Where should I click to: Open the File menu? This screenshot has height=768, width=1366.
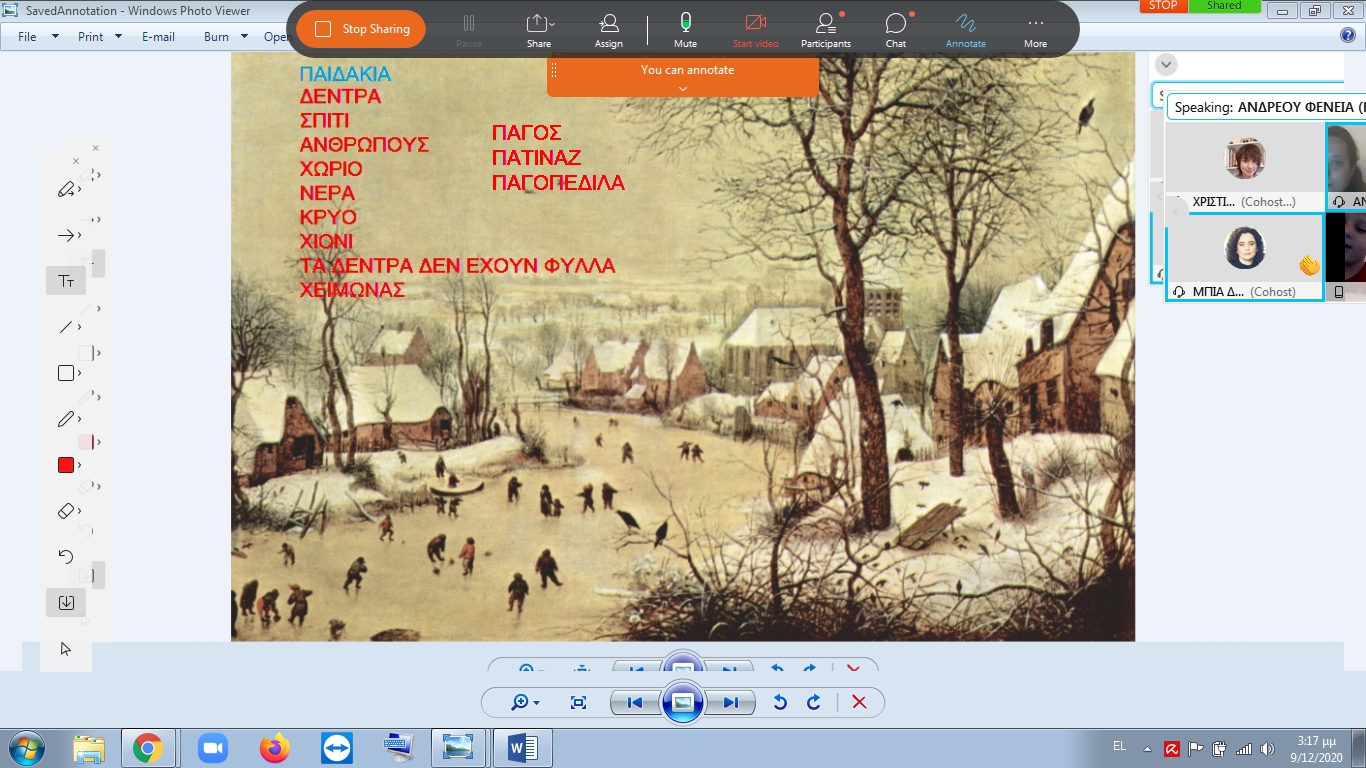click(27, 37)
